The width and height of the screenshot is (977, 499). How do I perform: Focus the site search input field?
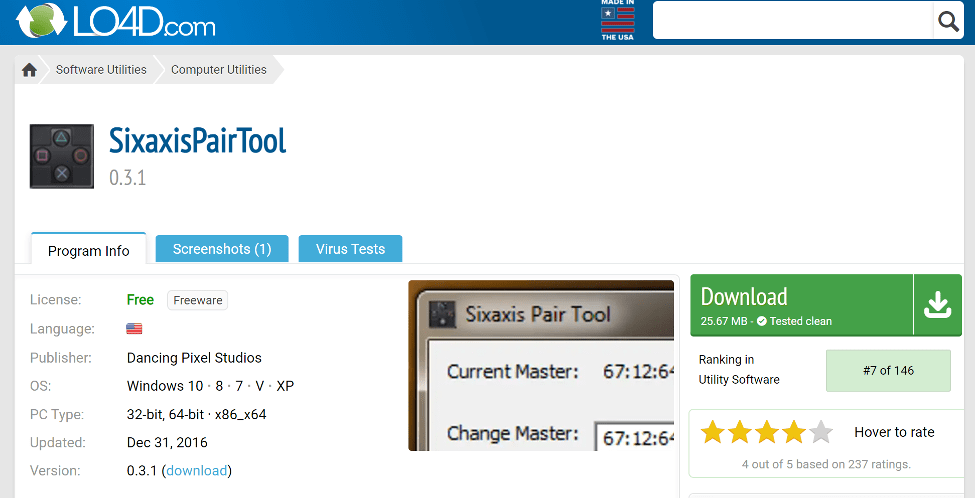point(792,21)
